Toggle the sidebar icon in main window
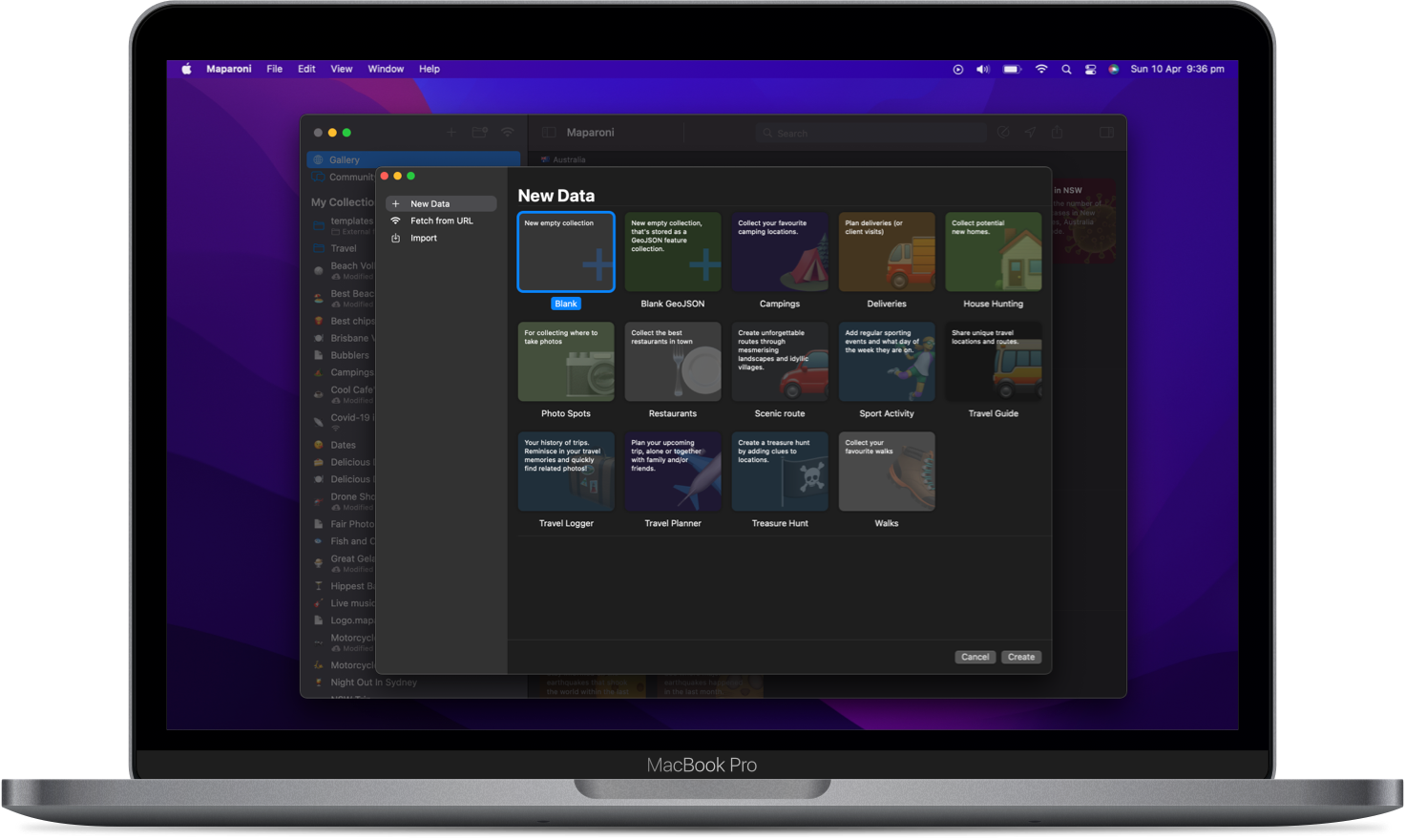This screenshot has height=840, width=1405. 549,133
